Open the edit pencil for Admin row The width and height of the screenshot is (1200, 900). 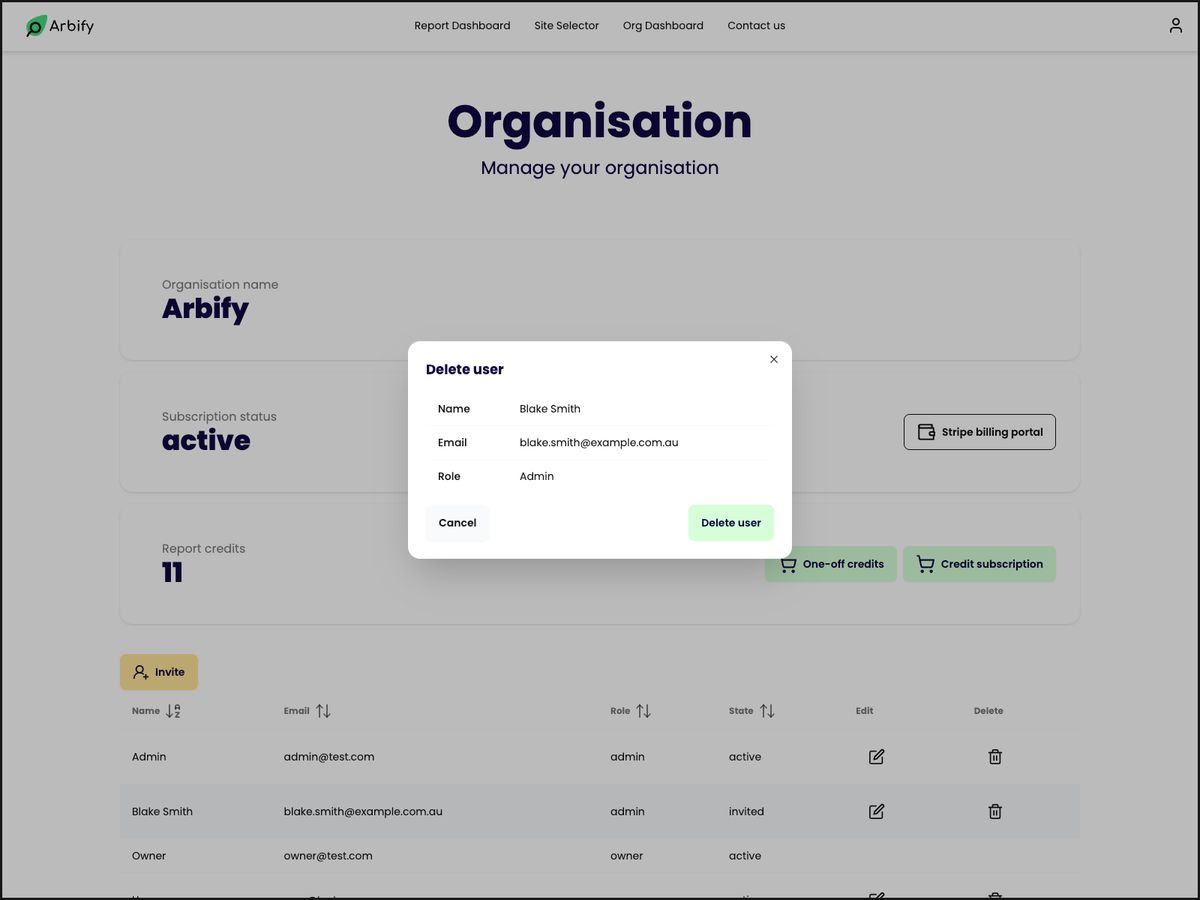coord(876,756)
